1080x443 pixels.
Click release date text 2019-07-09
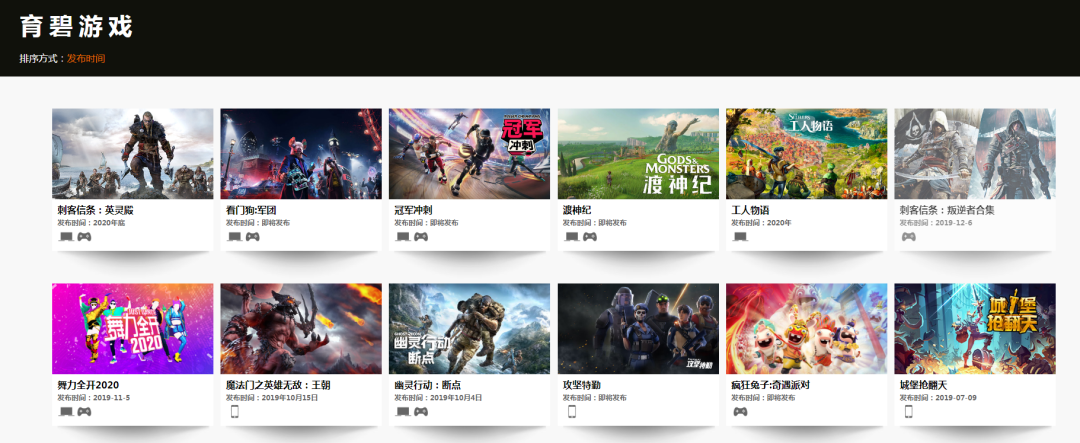(956, 398)
